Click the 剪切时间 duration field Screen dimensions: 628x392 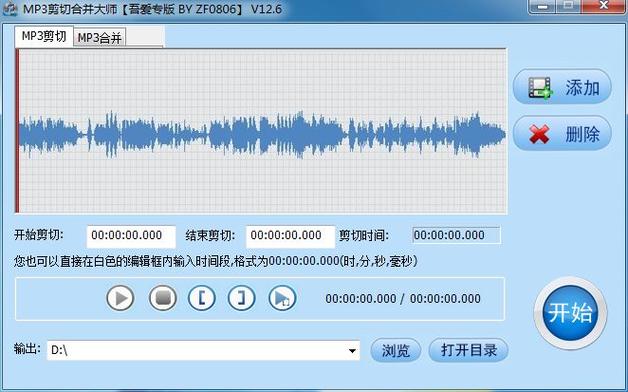tap(456, 235)
